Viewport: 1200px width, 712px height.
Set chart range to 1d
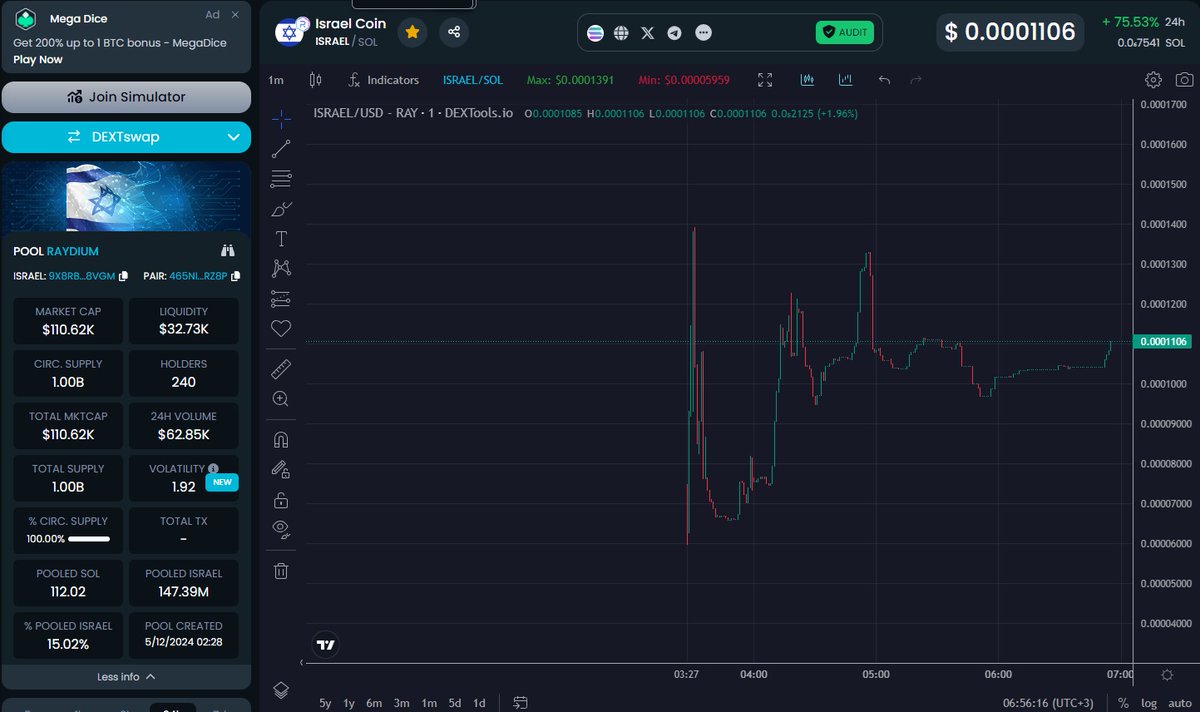(479, 703)
